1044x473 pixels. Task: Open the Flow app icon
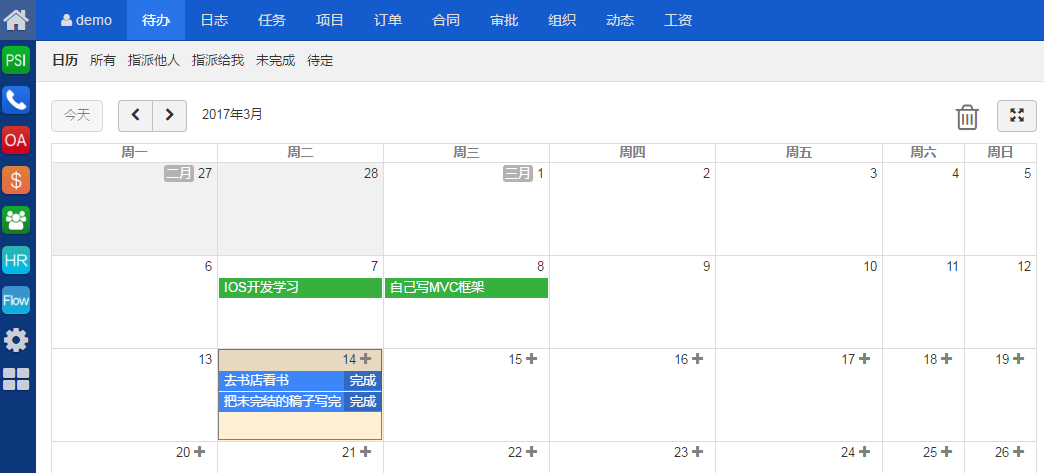16,300
